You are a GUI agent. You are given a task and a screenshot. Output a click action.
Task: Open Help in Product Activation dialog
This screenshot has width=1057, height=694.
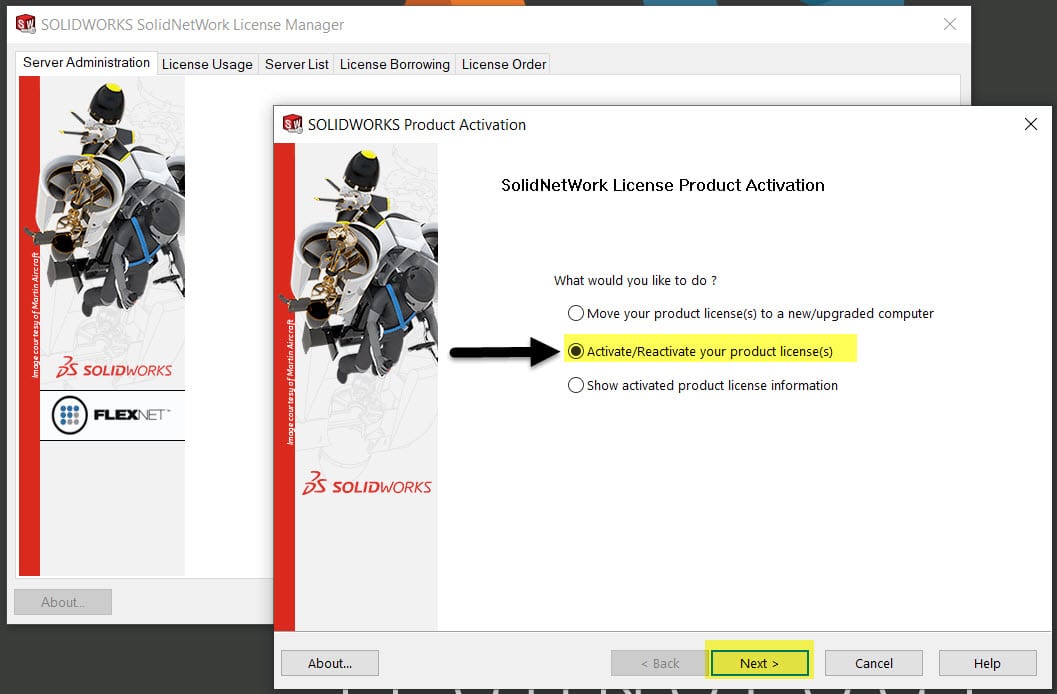tap(987, 663)
